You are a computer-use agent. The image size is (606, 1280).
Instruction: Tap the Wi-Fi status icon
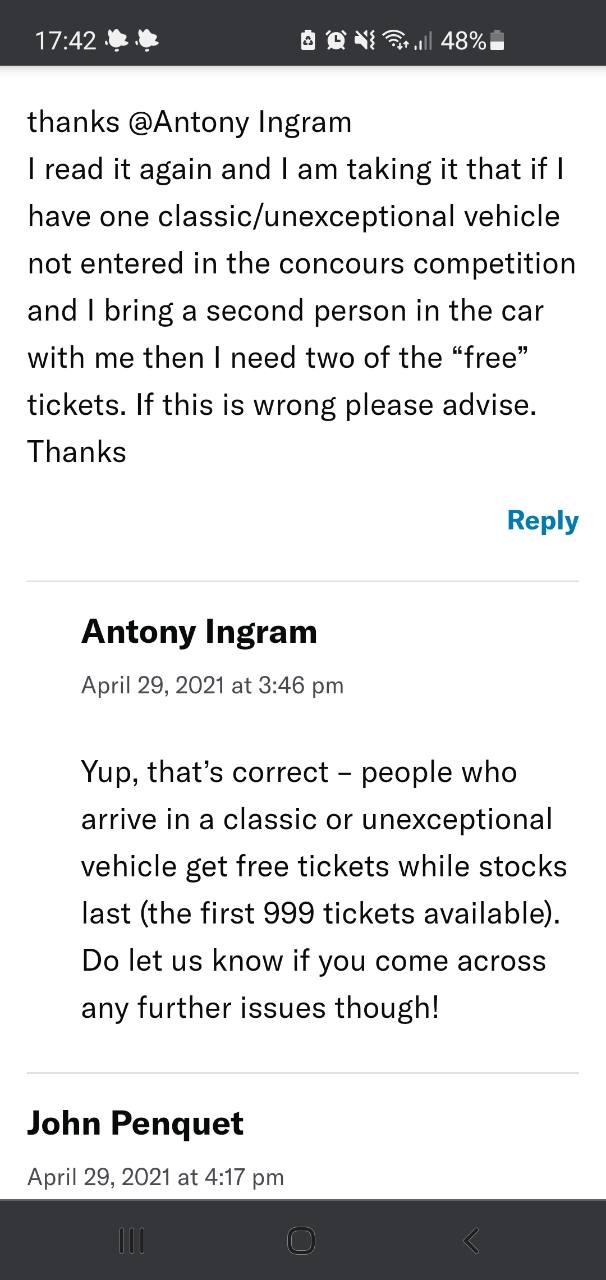coord(398,41)
